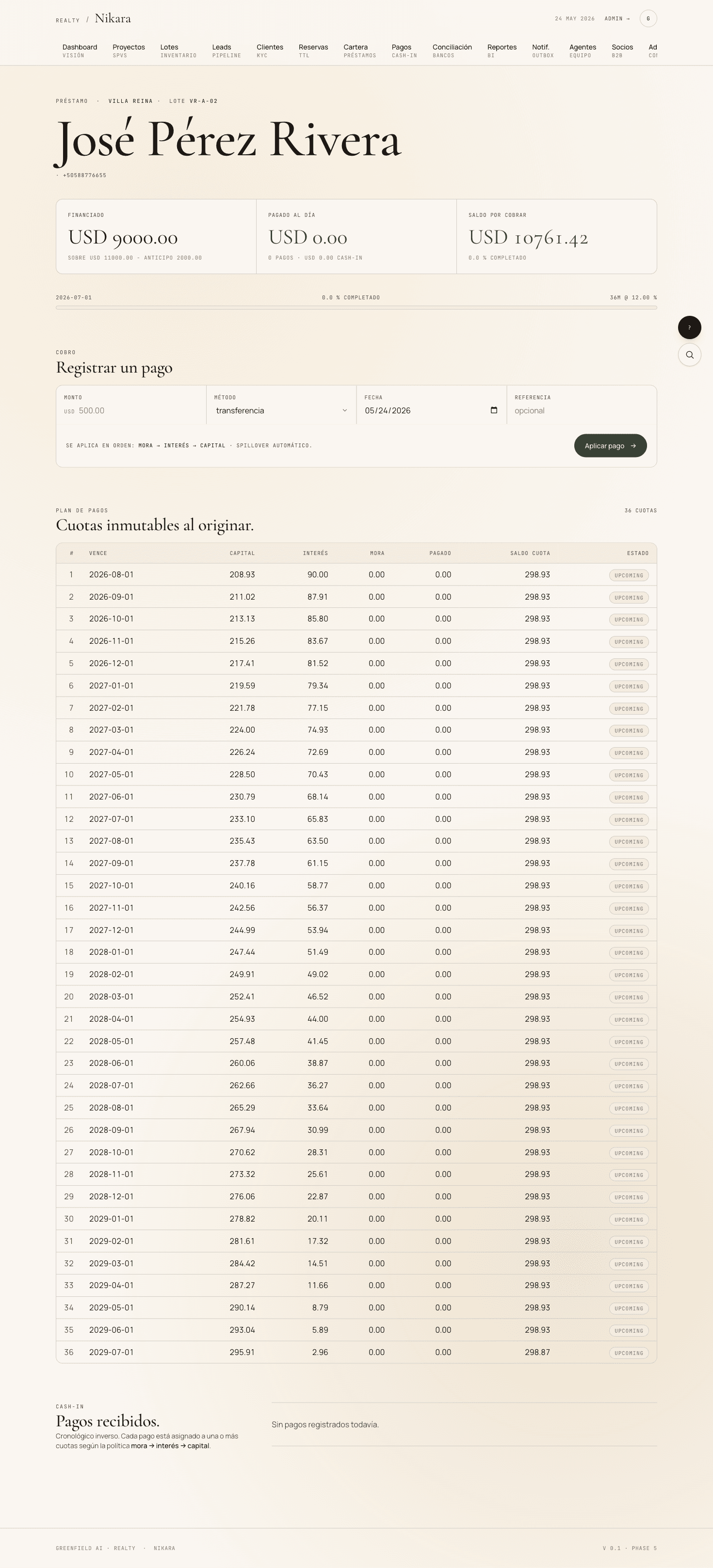This screenshot has height=1568, width=713.
Task: Click the UPCOMING badge on cuota 36
Action: click(629, 1353)
